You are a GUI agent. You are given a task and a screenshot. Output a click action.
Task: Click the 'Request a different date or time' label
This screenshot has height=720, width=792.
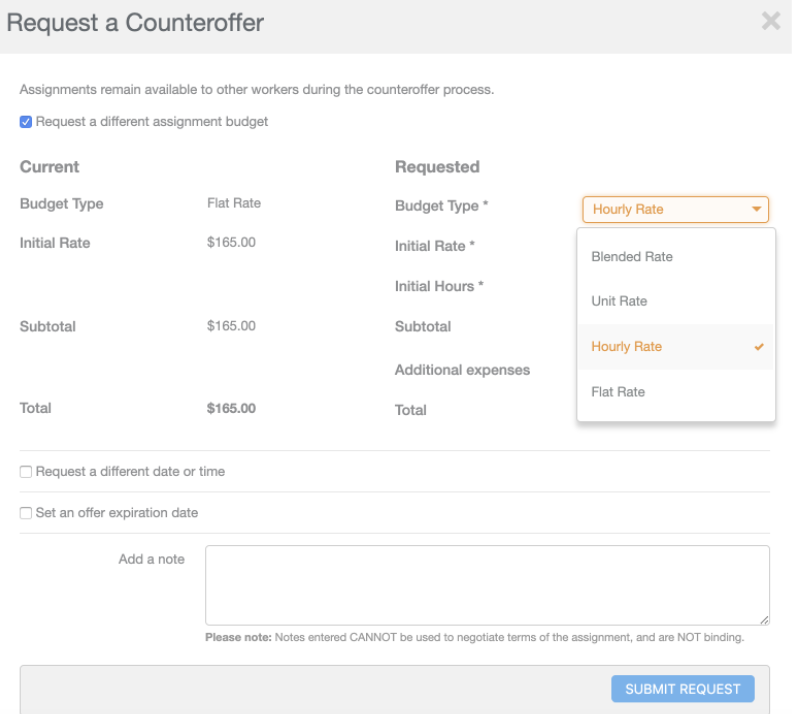coord(130,472)
